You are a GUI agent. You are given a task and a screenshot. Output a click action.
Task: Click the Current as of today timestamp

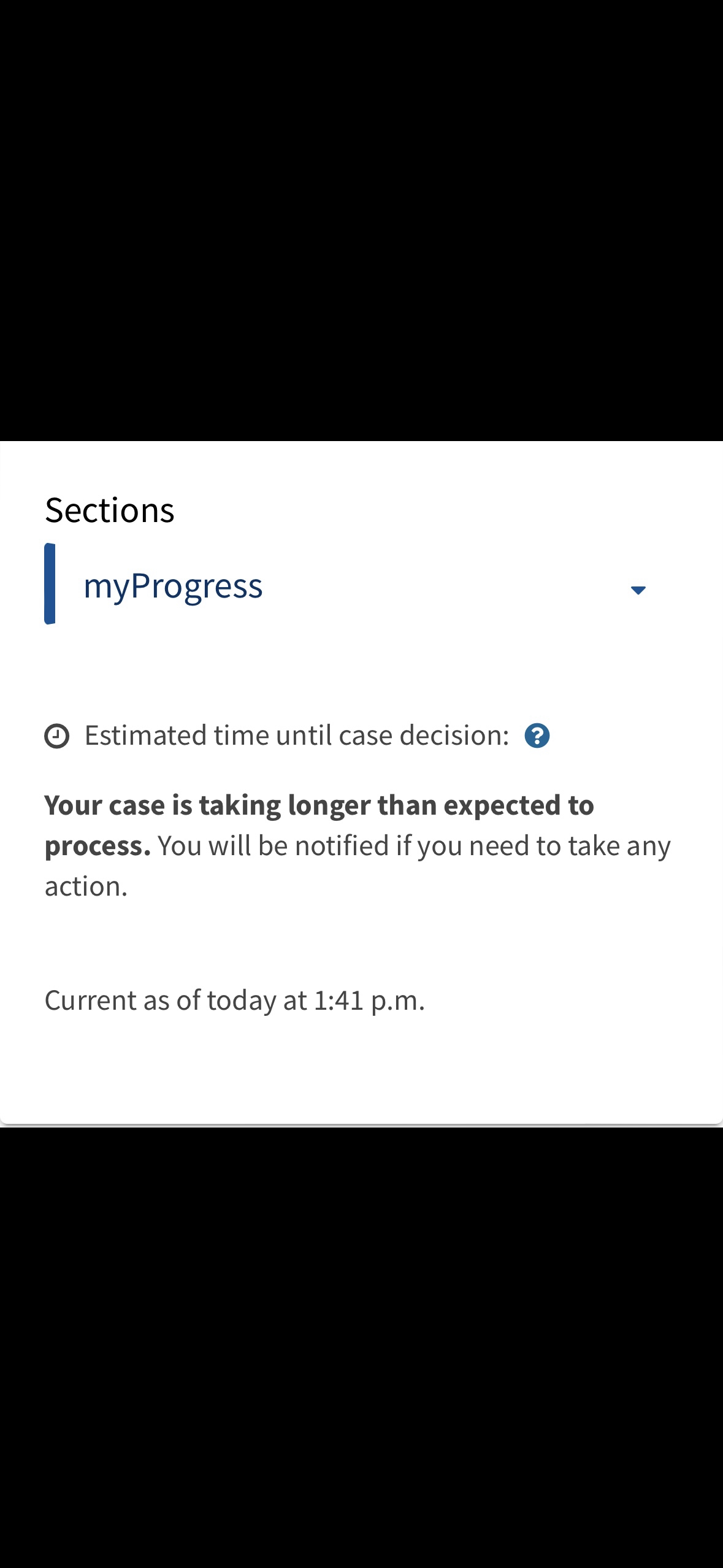pyautogui.click(x=235, y=1000)
